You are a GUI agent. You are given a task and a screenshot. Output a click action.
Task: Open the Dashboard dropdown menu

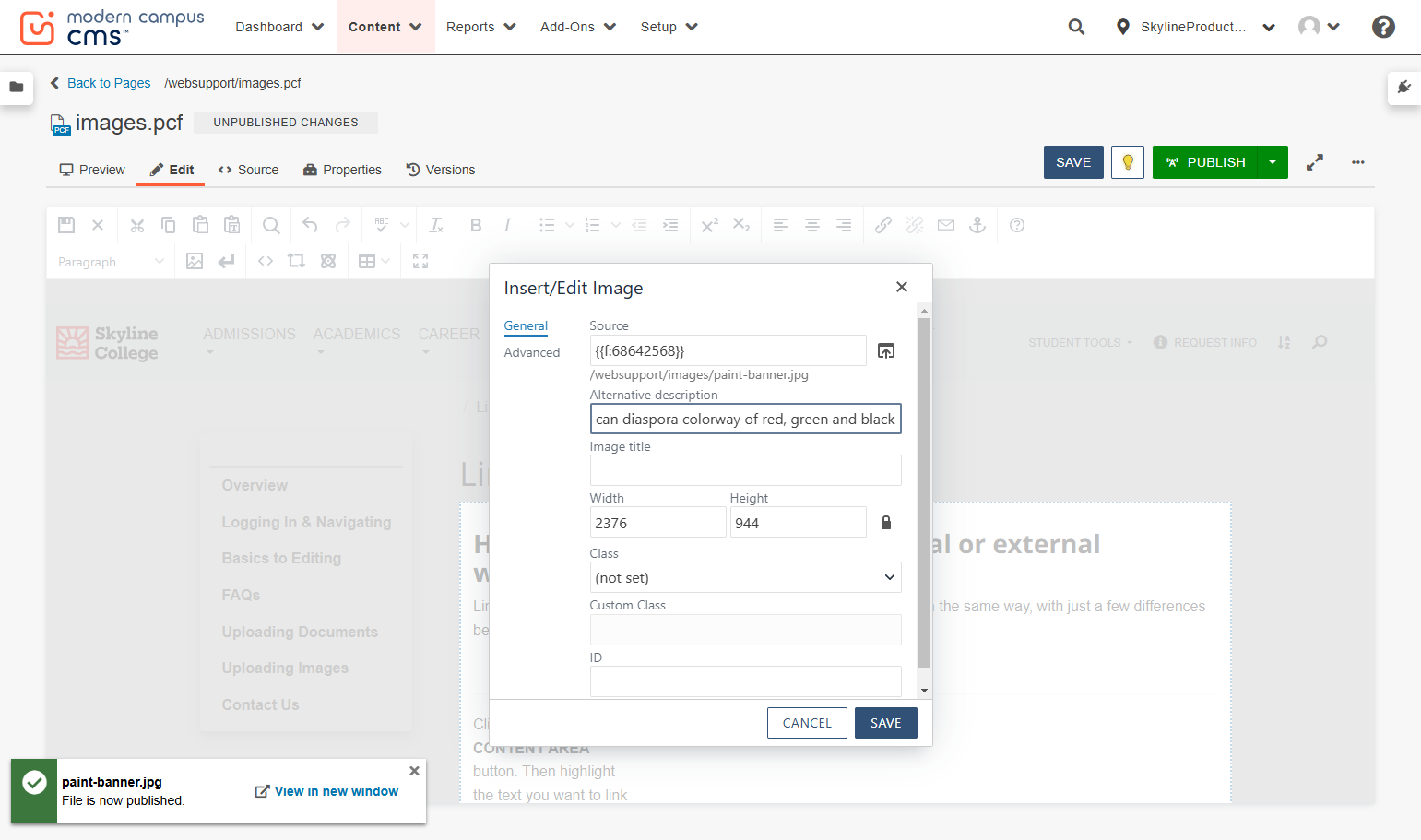coord(279,27)
